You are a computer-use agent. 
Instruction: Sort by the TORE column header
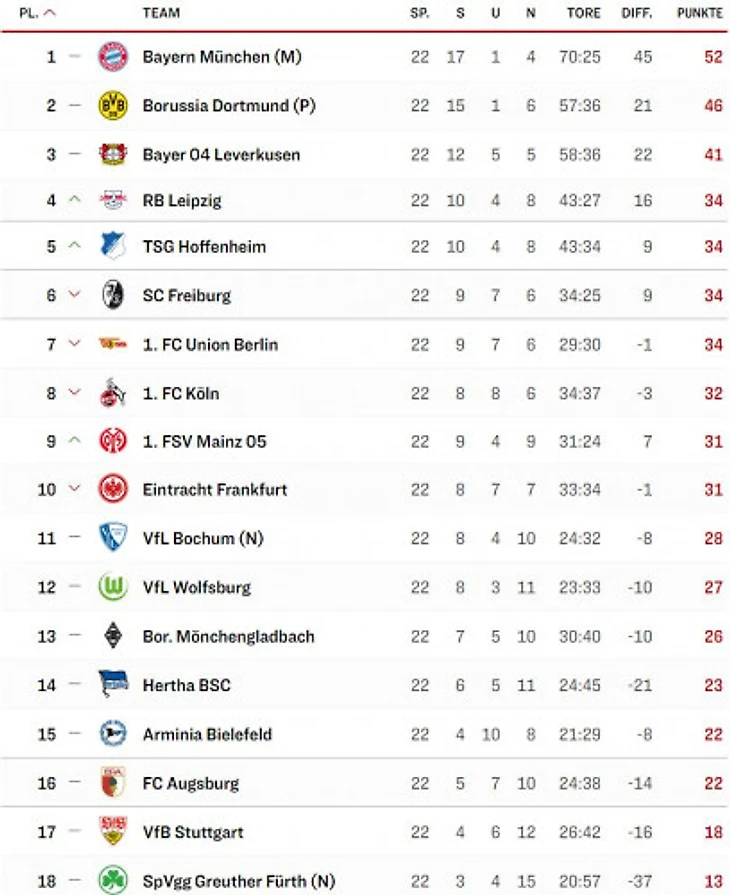(x=583, y=13)
